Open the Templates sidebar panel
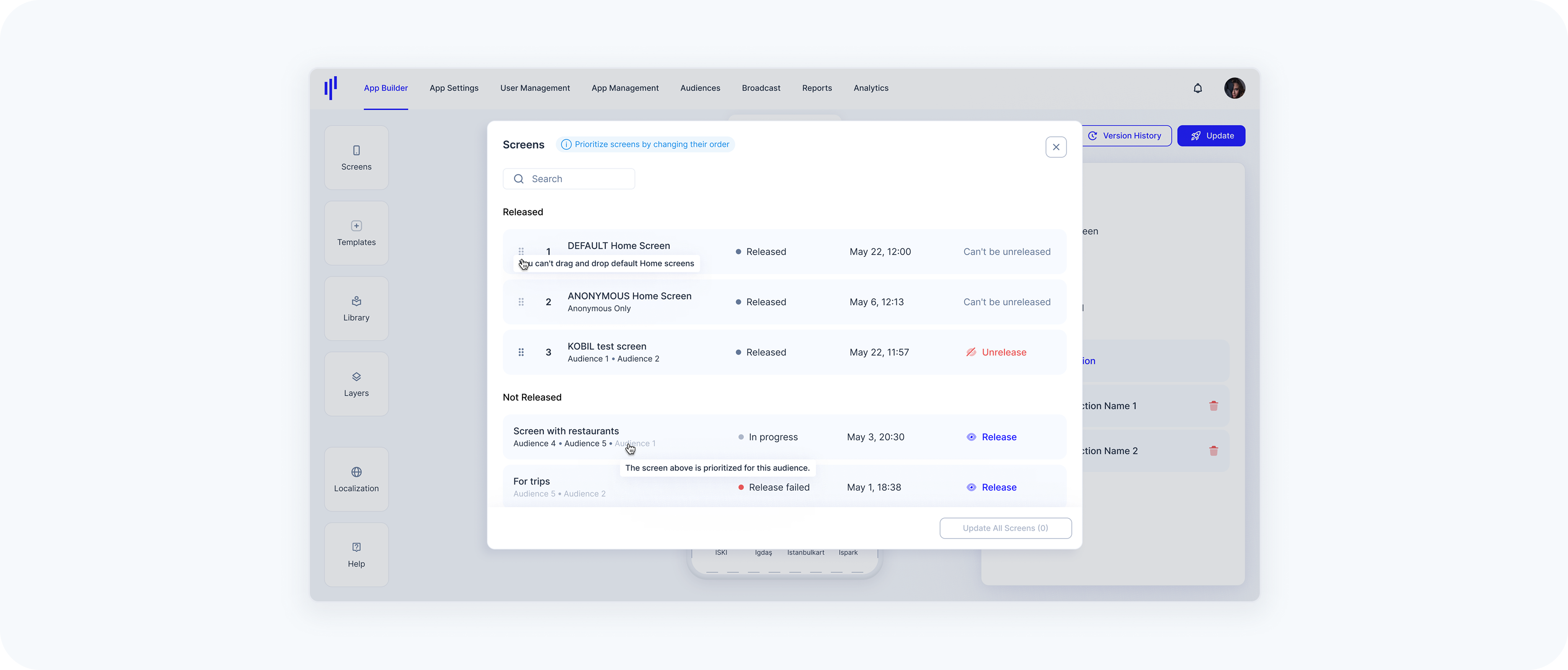Viewport: 1568px width, 670px height. pos(356,232)
